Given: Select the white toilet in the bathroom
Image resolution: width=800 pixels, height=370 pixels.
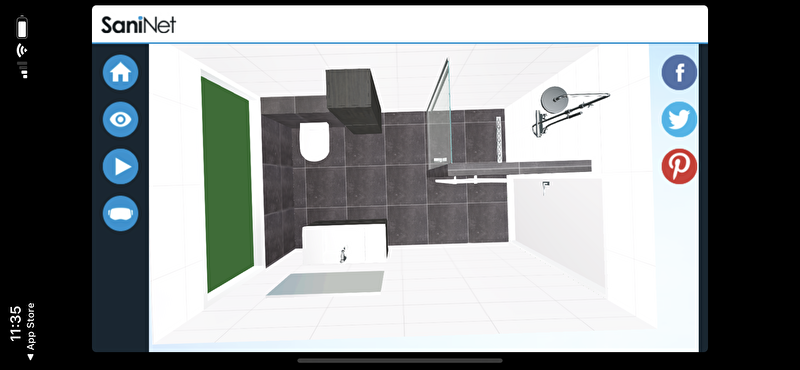Looking at the screenshot, I should tap(314, 141).
